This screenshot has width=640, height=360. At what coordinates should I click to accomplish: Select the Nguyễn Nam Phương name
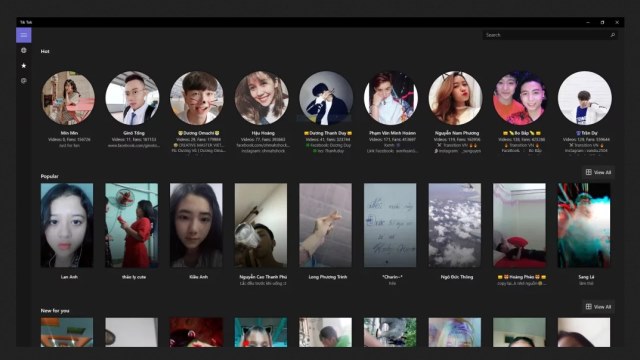457,133
